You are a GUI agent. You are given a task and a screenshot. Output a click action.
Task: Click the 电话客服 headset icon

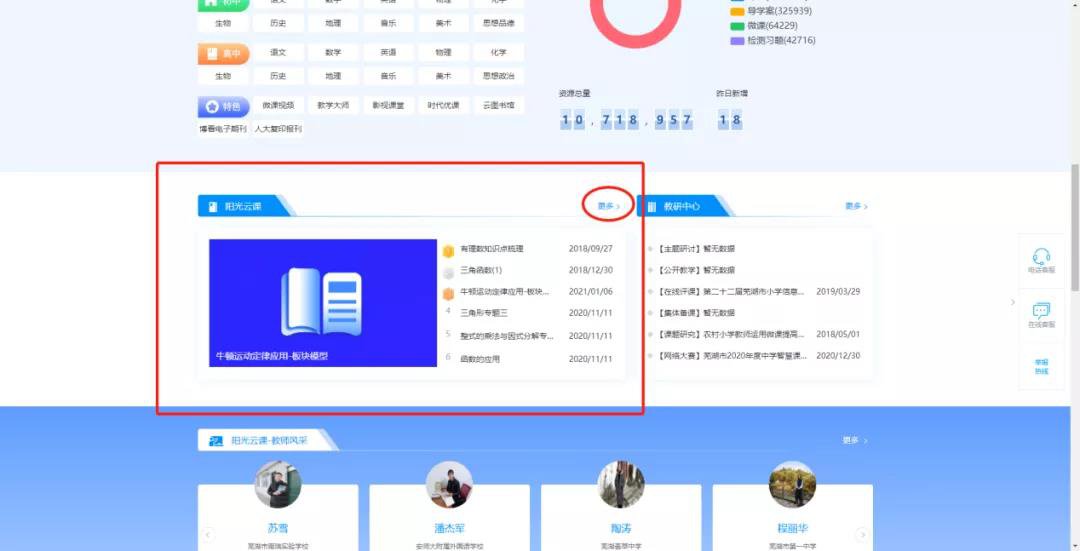1041,257
